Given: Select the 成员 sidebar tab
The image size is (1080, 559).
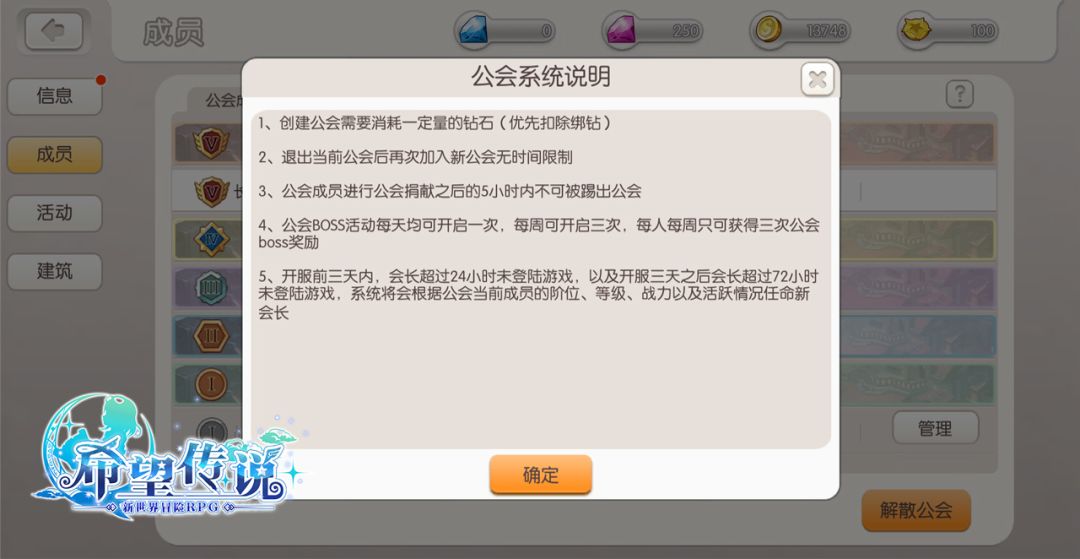Looking at the screenshot, I should [x=54, y=154].
